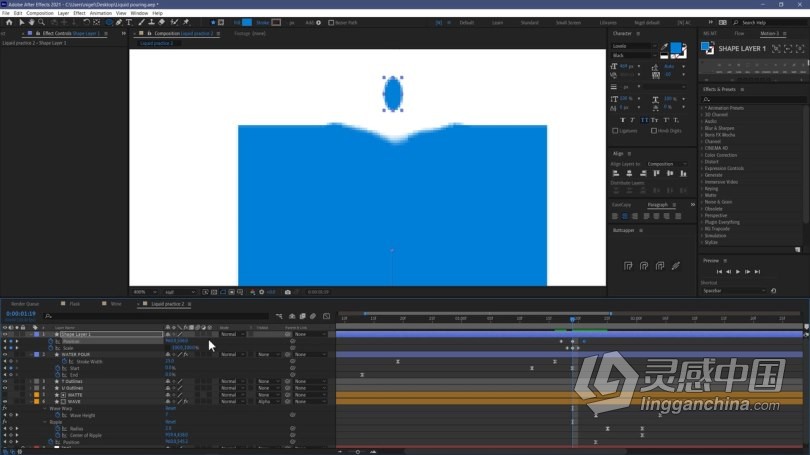Select the Puppet Pin tool
The width and height of the screenshot is (810, 455).
pyautogui.click(x=186, y=22)
